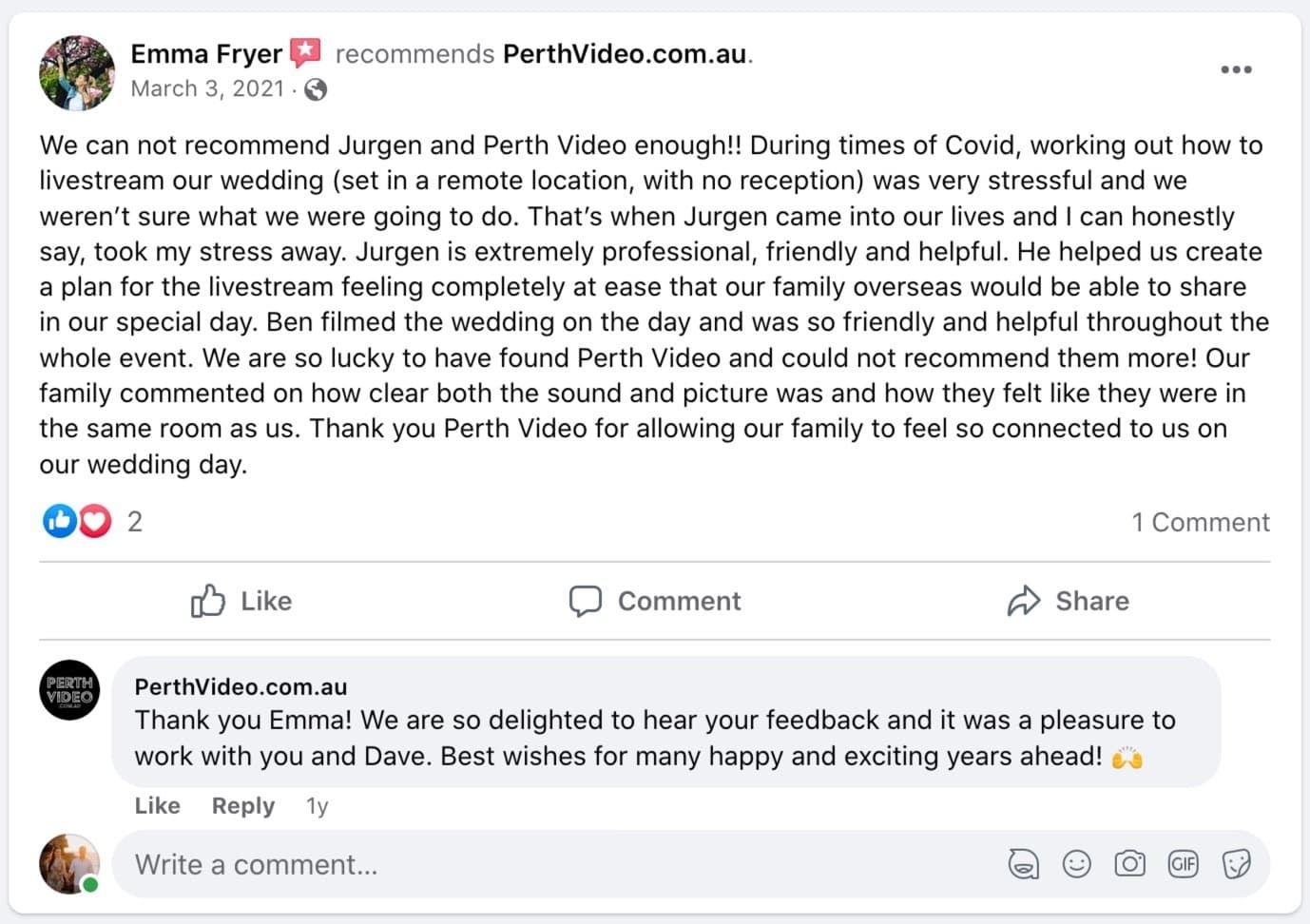Click the blue thumbs-up reaction icon
The image size is (1310, 924).
point(59,521)
